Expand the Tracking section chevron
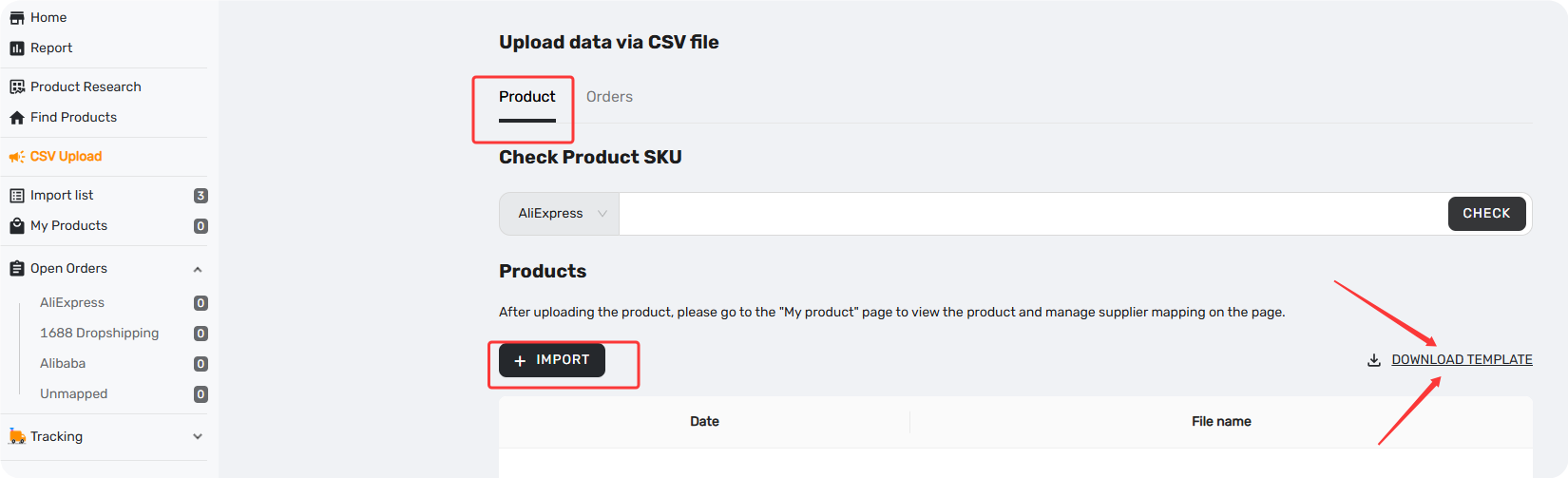This screenshot has width=1568, height=478. pos(198,437)
